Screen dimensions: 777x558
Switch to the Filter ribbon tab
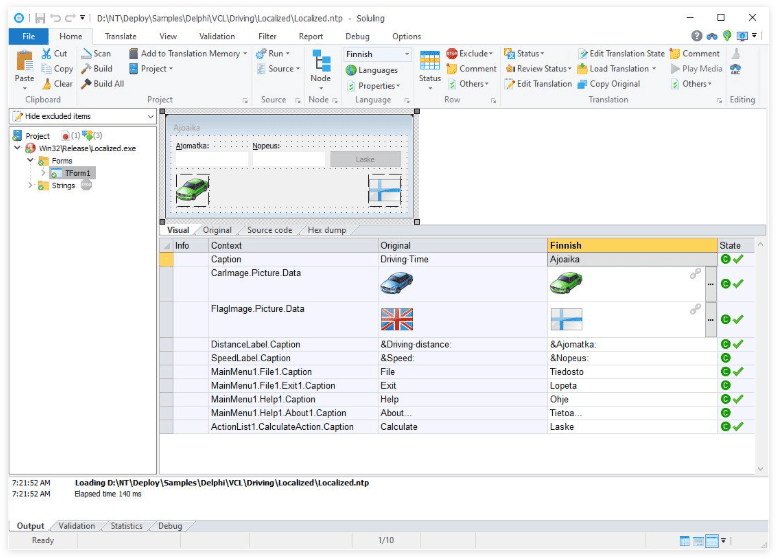[267, 36]
